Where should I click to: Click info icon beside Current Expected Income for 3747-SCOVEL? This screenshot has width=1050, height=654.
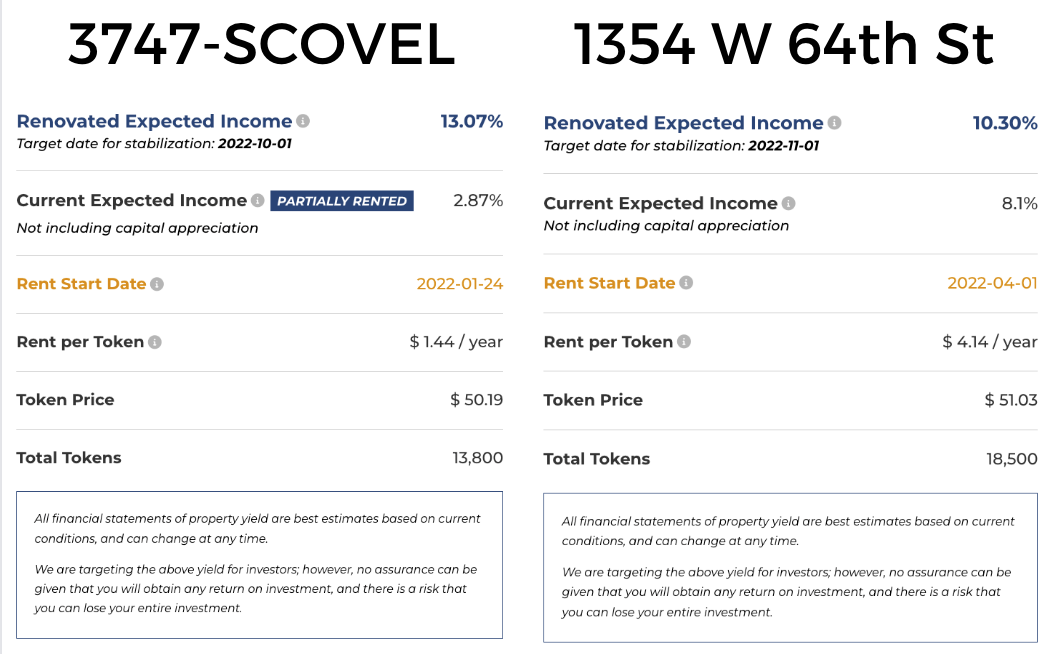(x=257, y=200)
